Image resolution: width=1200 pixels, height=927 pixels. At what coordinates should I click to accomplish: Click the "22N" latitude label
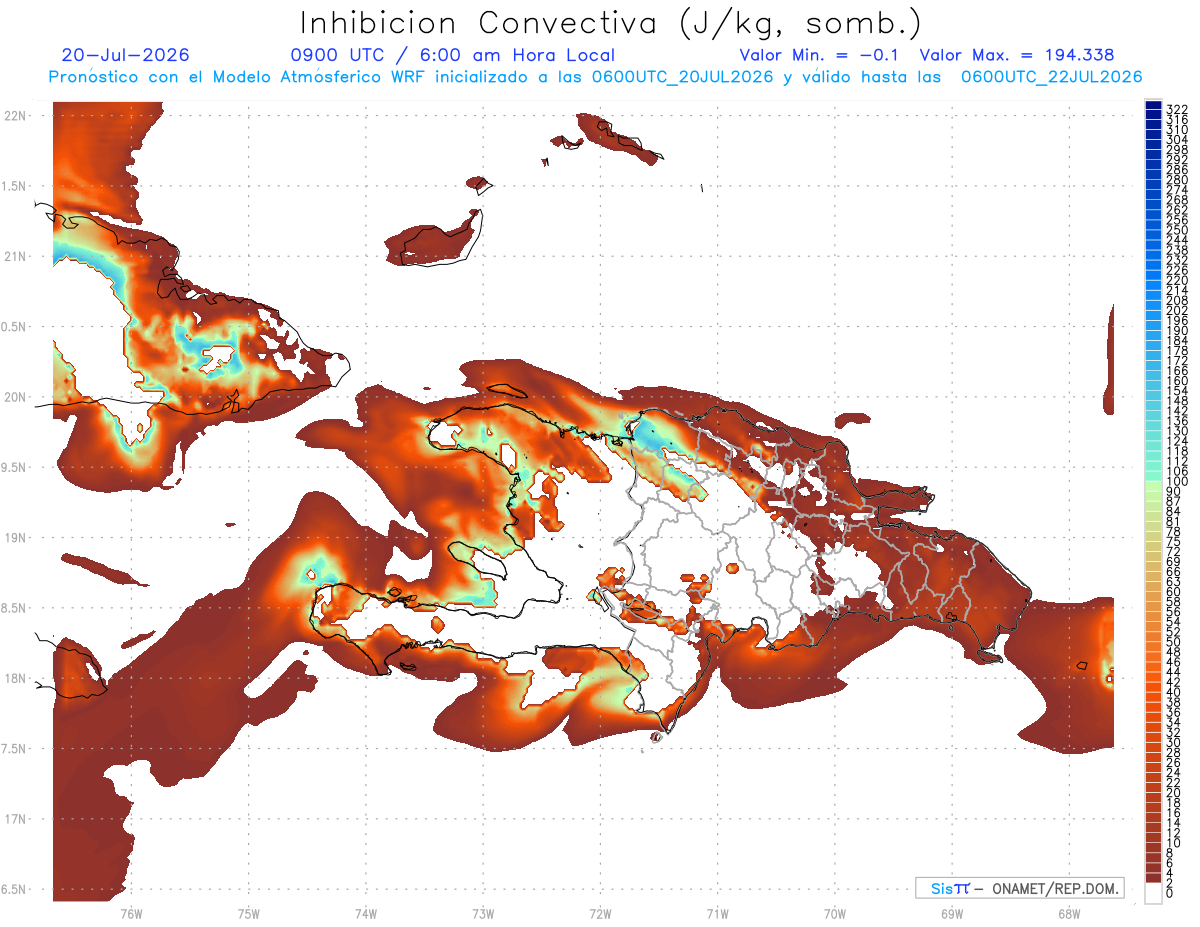point(15,115)
